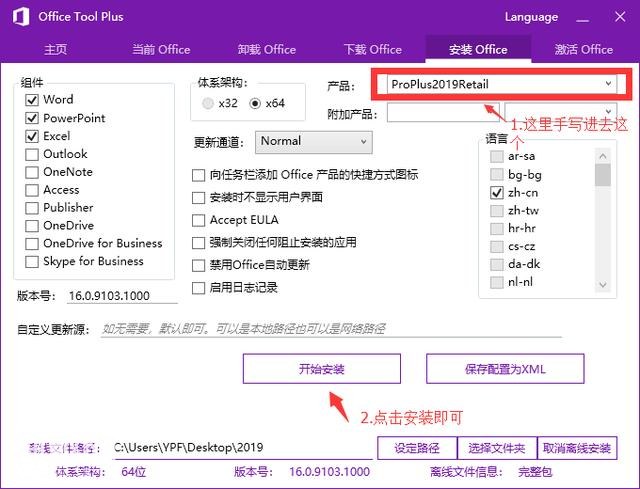The width and height of the screenshot is (640, 489).
Task: Click the language list scrollbar thumb
Action: [603, 175]
